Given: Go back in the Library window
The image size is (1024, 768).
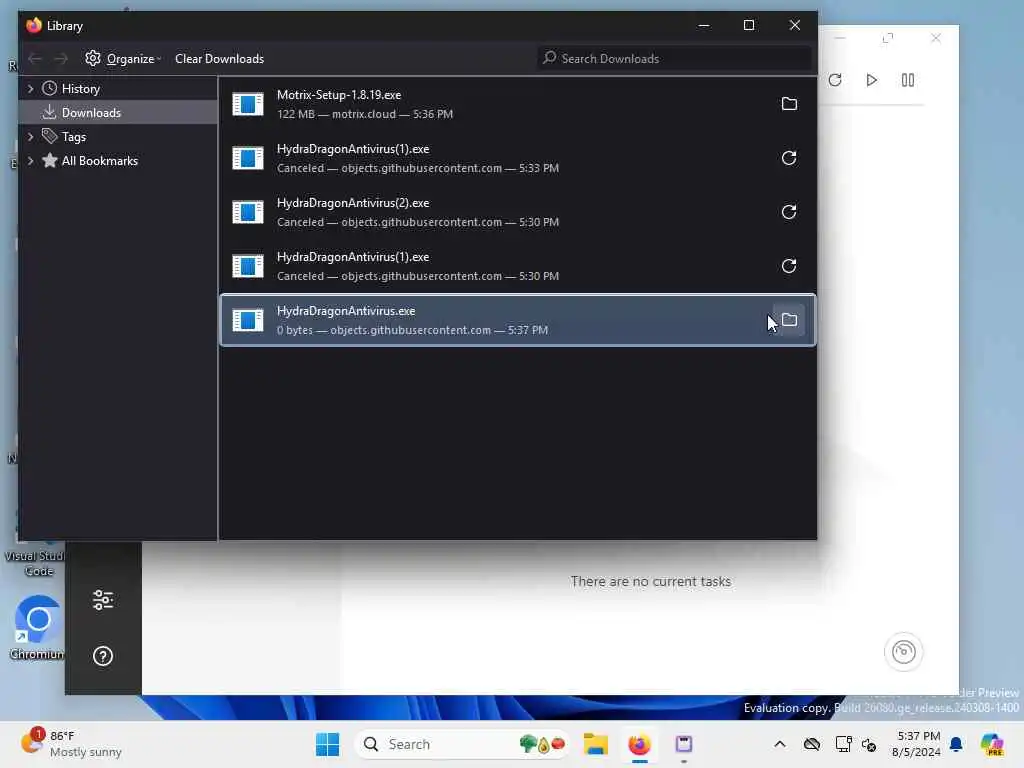Looking at the screenshot, I should tap(35, 59).
